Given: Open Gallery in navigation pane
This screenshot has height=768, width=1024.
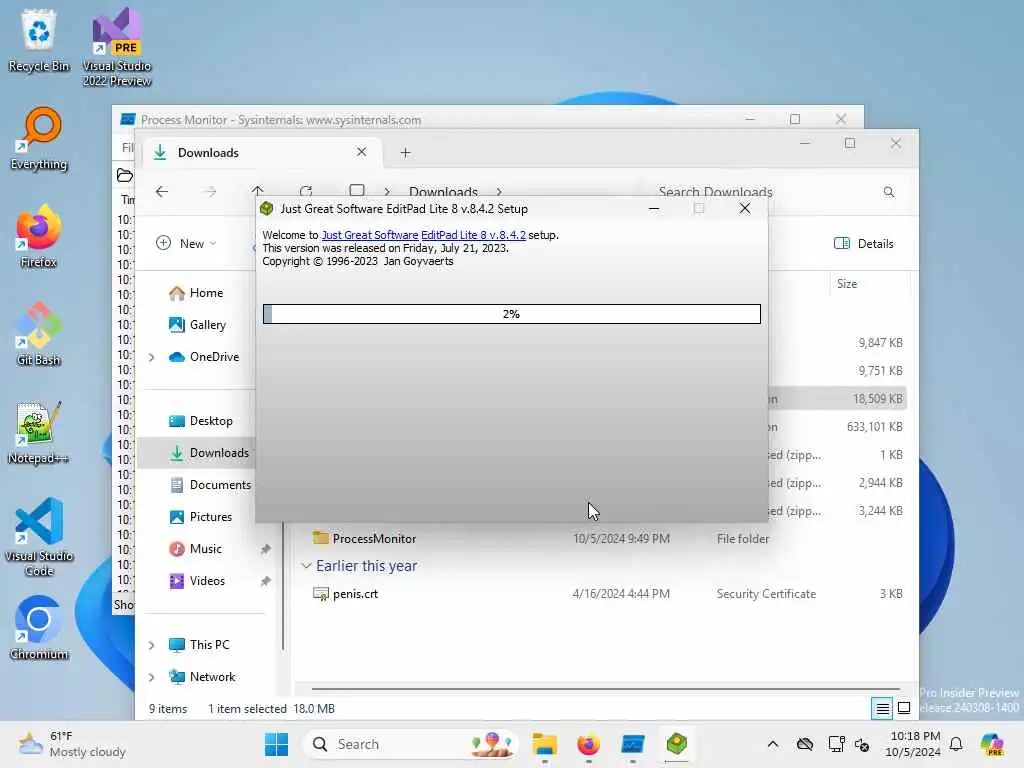Looking at the screenshot, I should click(x=197, y=325).
